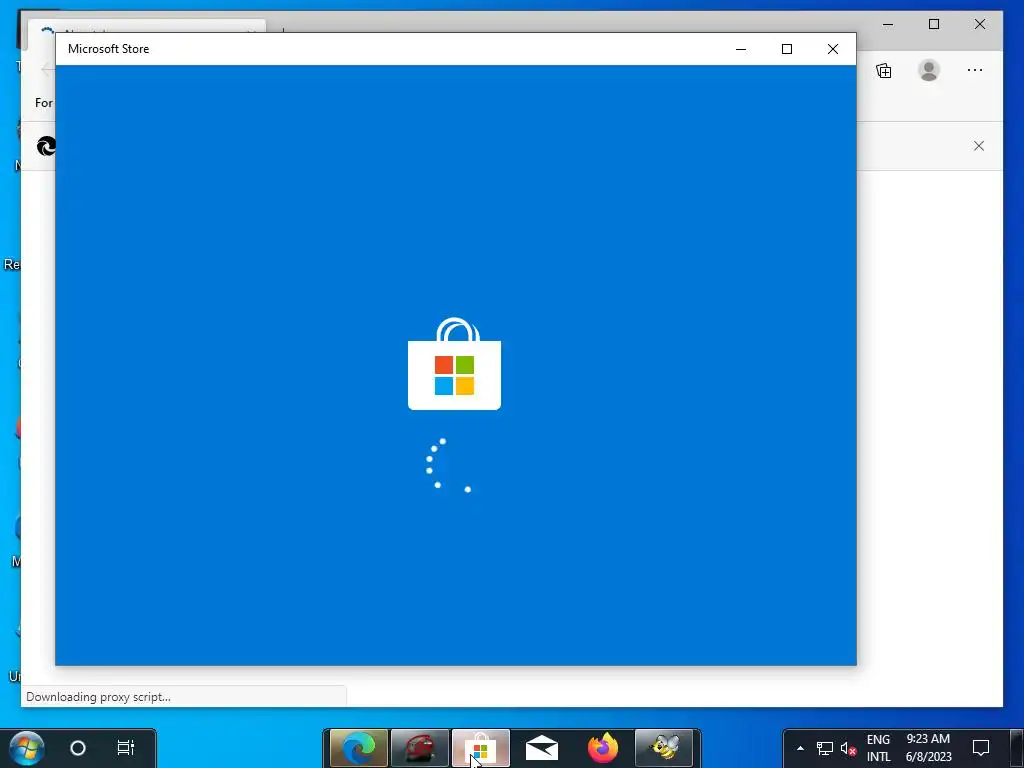Image resolution: width=1024 pixels, height=768 pixels.
Task: Open the Action Center notifications icon
Action: (x=981, y=748)
